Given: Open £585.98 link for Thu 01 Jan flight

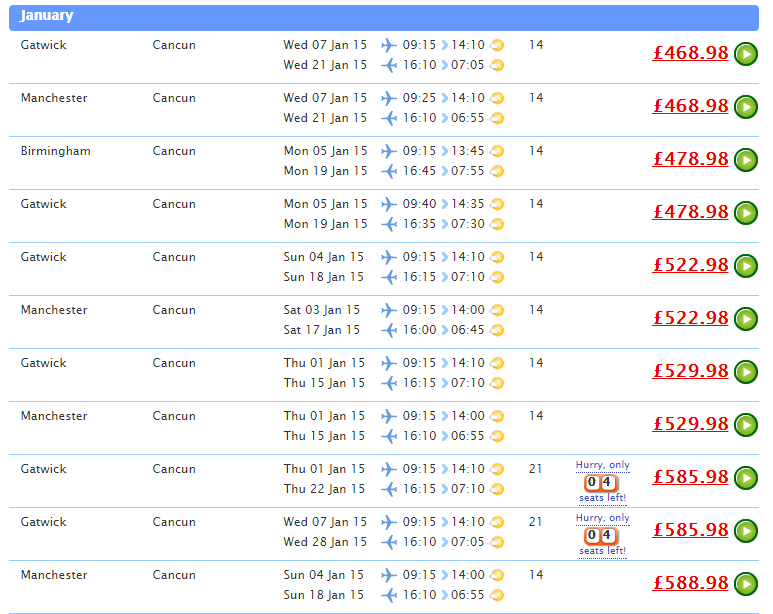Looking at the screenshot, I should pos(690,477).
